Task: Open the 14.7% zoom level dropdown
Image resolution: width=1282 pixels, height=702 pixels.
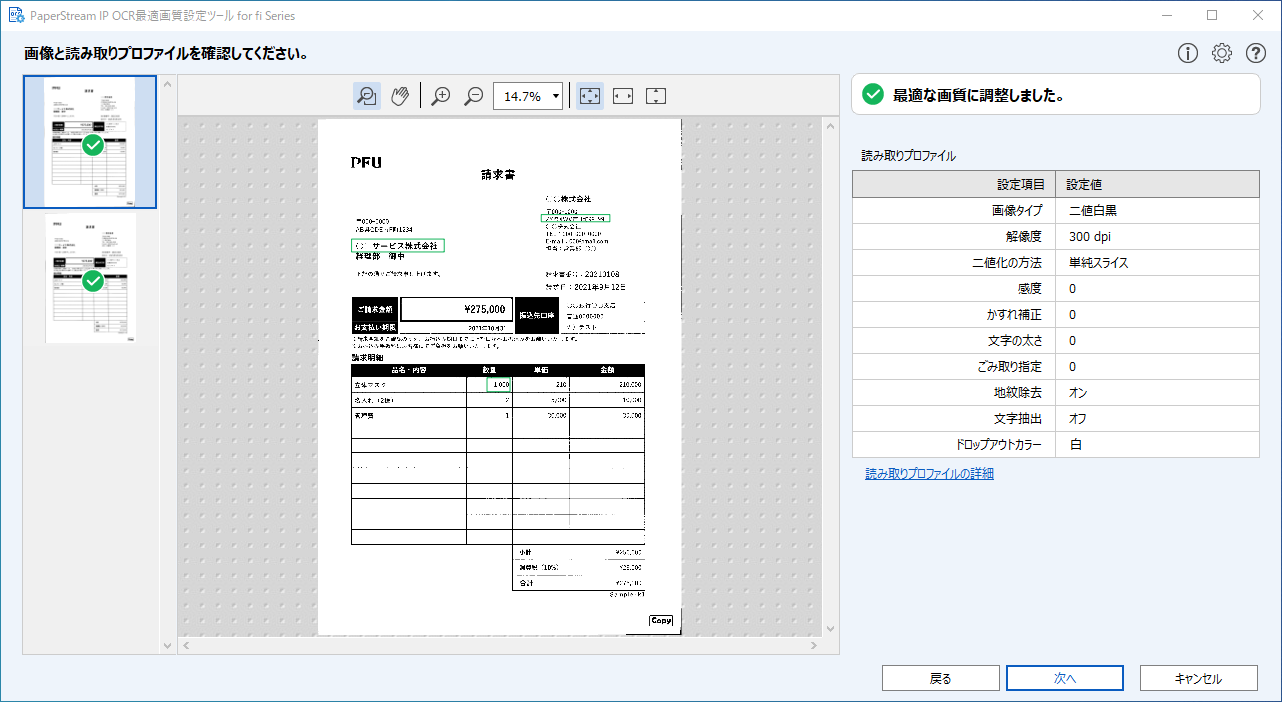Action: (556, 96)
